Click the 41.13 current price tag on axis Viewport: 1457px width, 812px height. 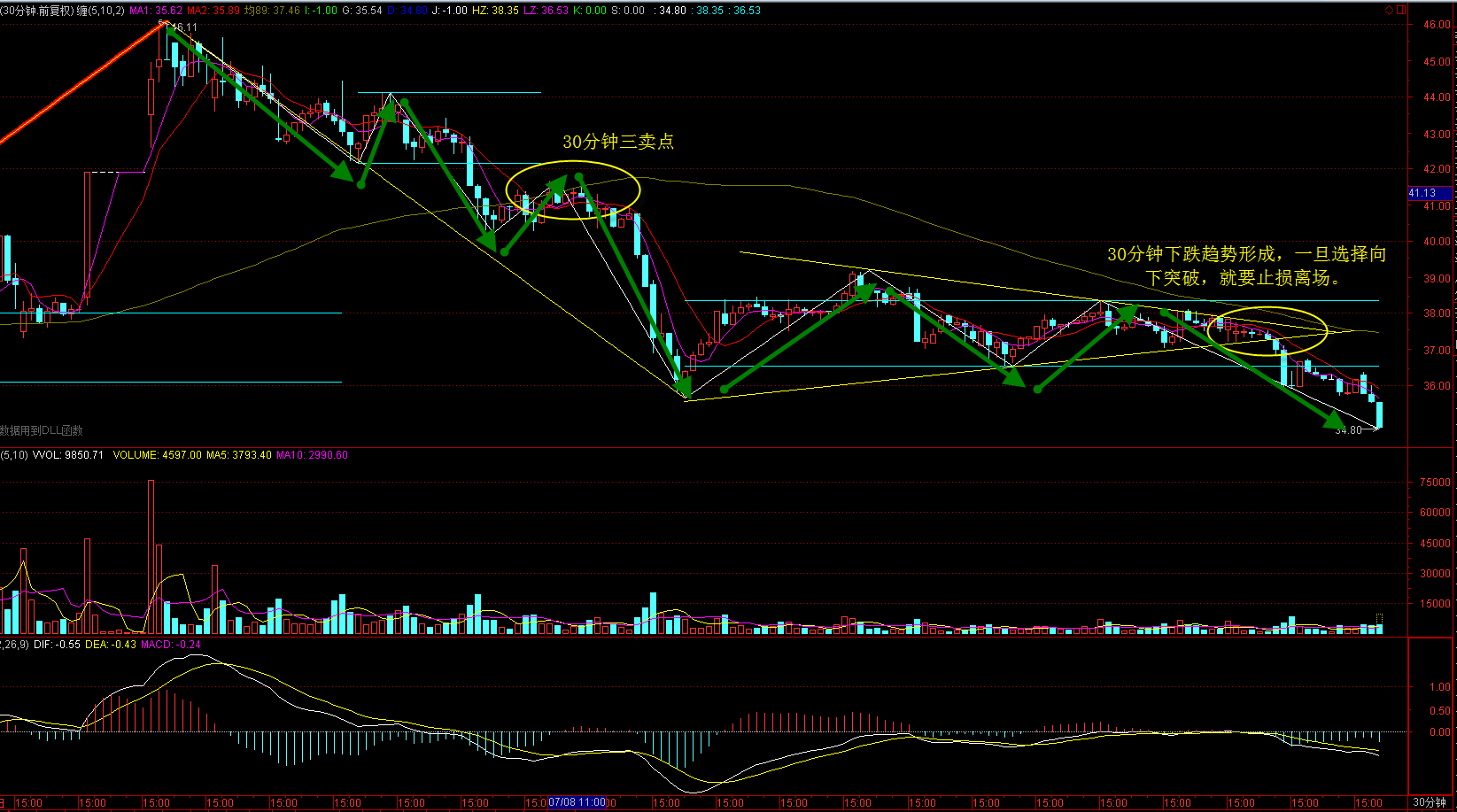[x=1430, y=193]
